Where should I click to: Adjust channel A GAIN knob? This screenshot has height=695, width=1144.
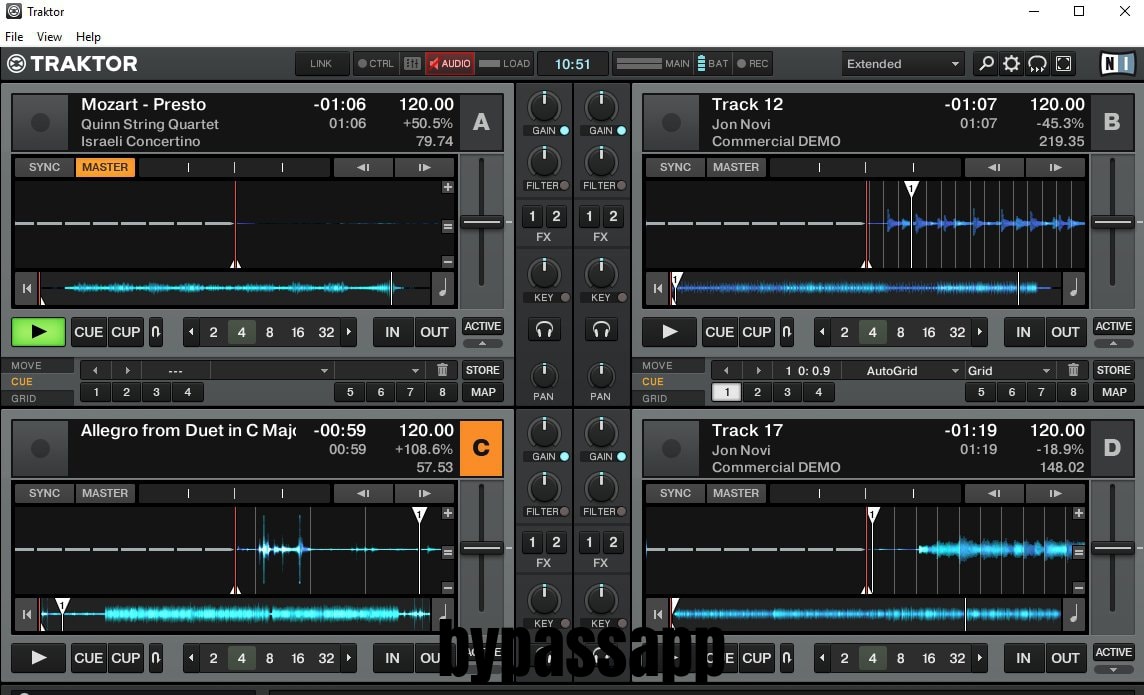[x=544, y=106]
